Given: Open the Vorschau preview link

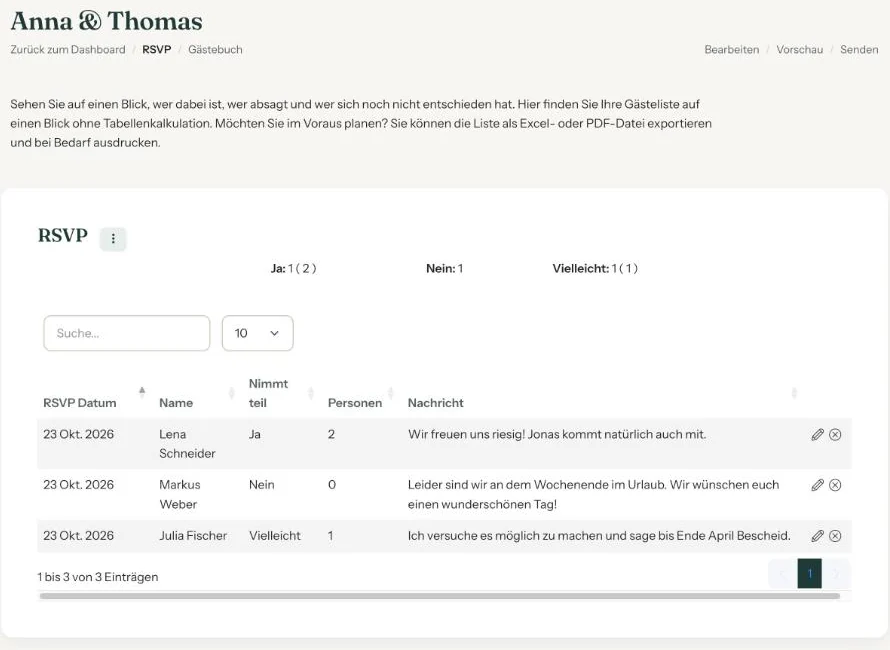Looking at the screenshot, I should coord(799,49).
